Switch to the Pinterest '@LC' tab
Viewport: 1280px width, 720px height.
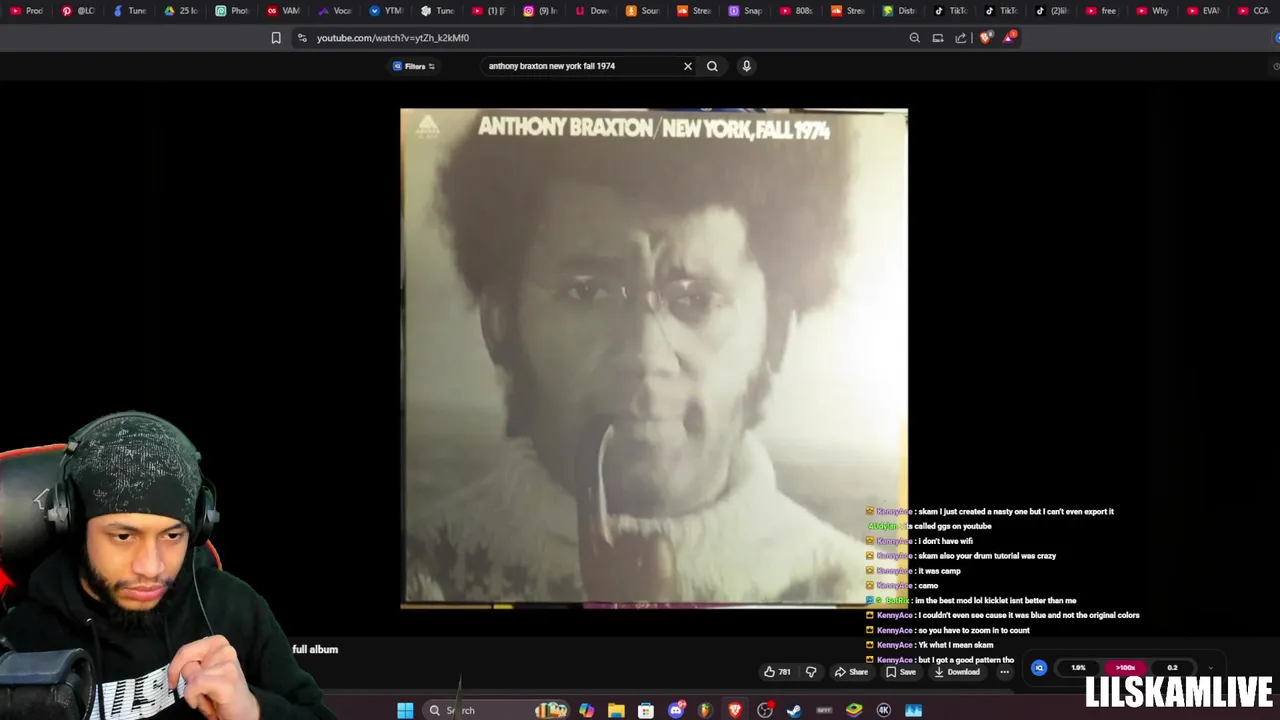click(78, 11)
